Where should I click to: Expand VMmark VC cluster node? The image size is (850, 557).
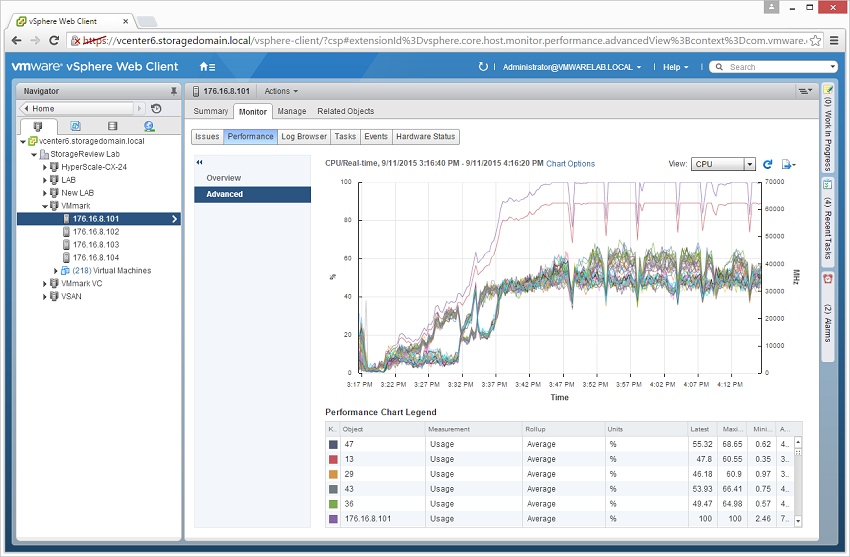(x=45, y=283)
